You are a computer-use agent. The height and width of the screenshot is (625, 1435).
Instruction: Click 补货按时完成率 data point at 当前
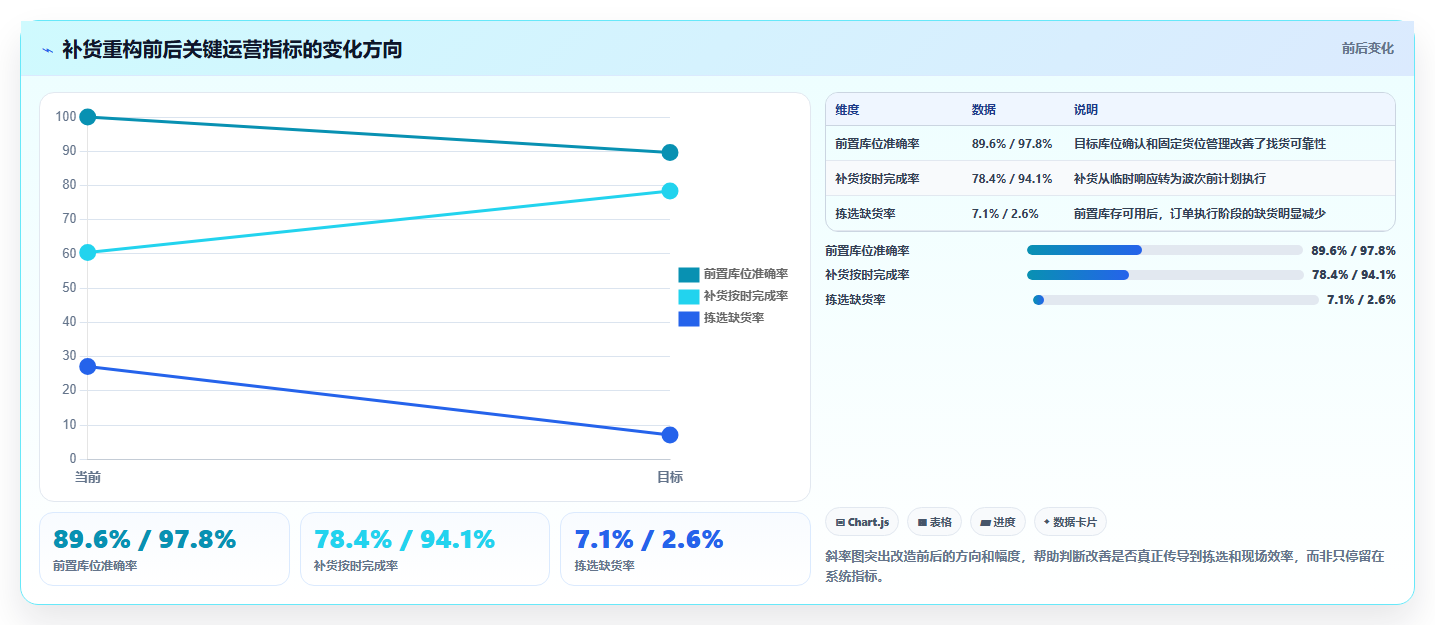[88, 252]
